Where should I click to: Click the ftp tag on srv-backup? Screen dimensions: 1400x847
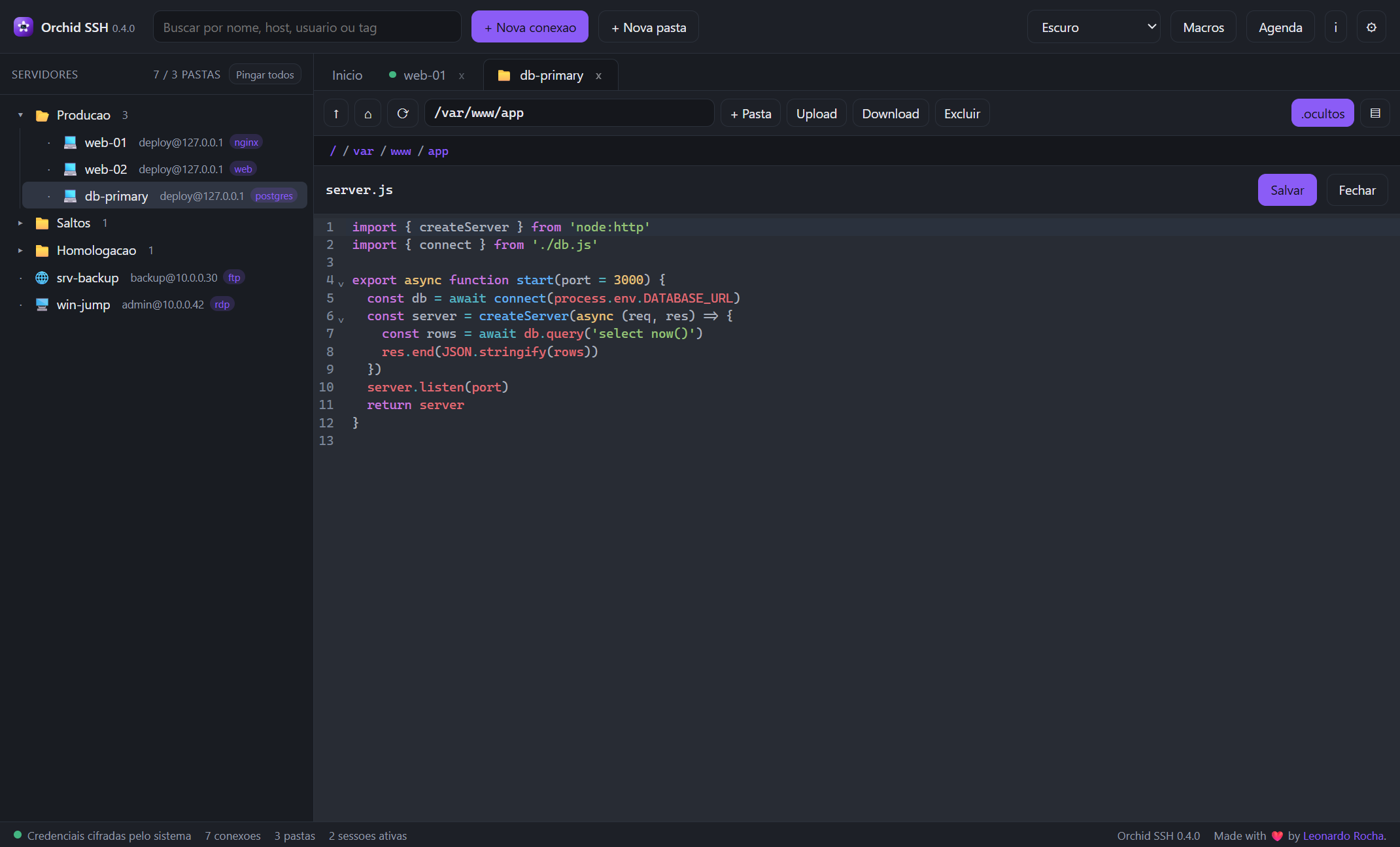pos(234,277)
